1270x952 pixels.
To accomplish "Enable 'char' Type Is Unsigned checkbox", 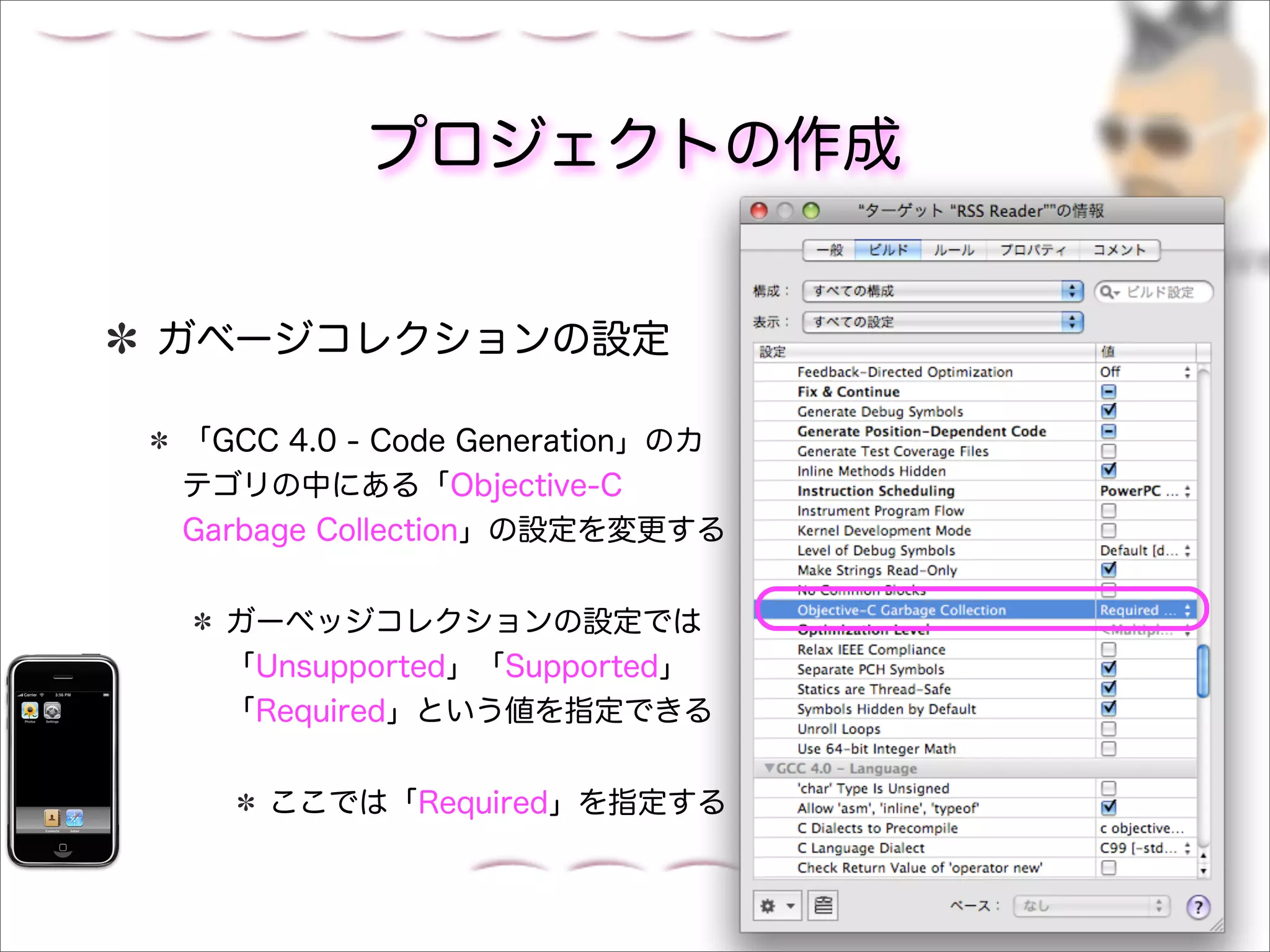I will (x=1109, y=788).
